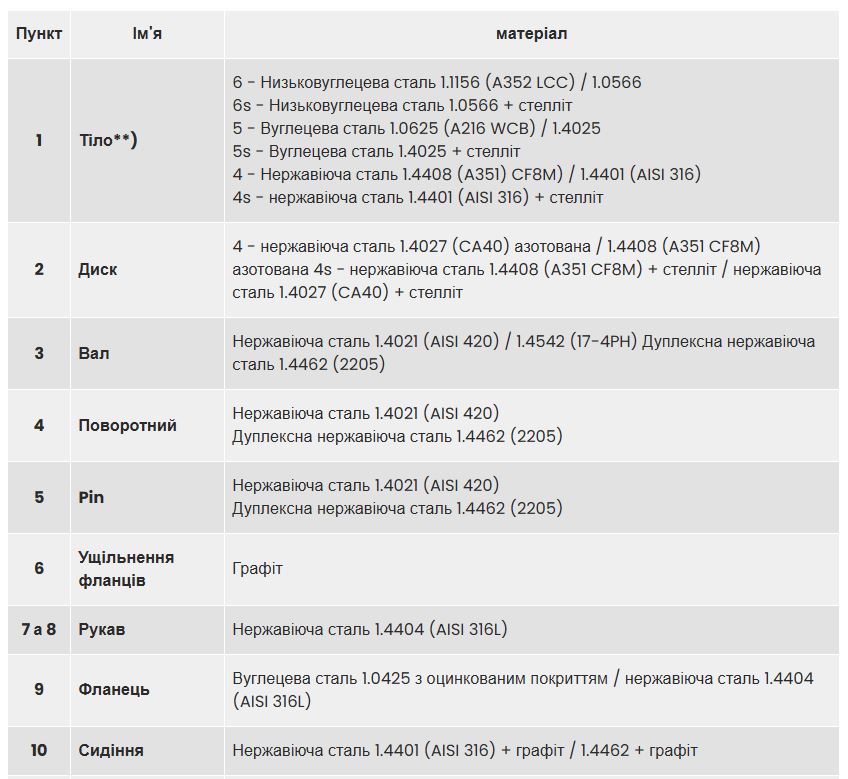The height and width of the screenshot is (779, 848).
Task: Click the "Сидіння" name cell
Action: 111,750
